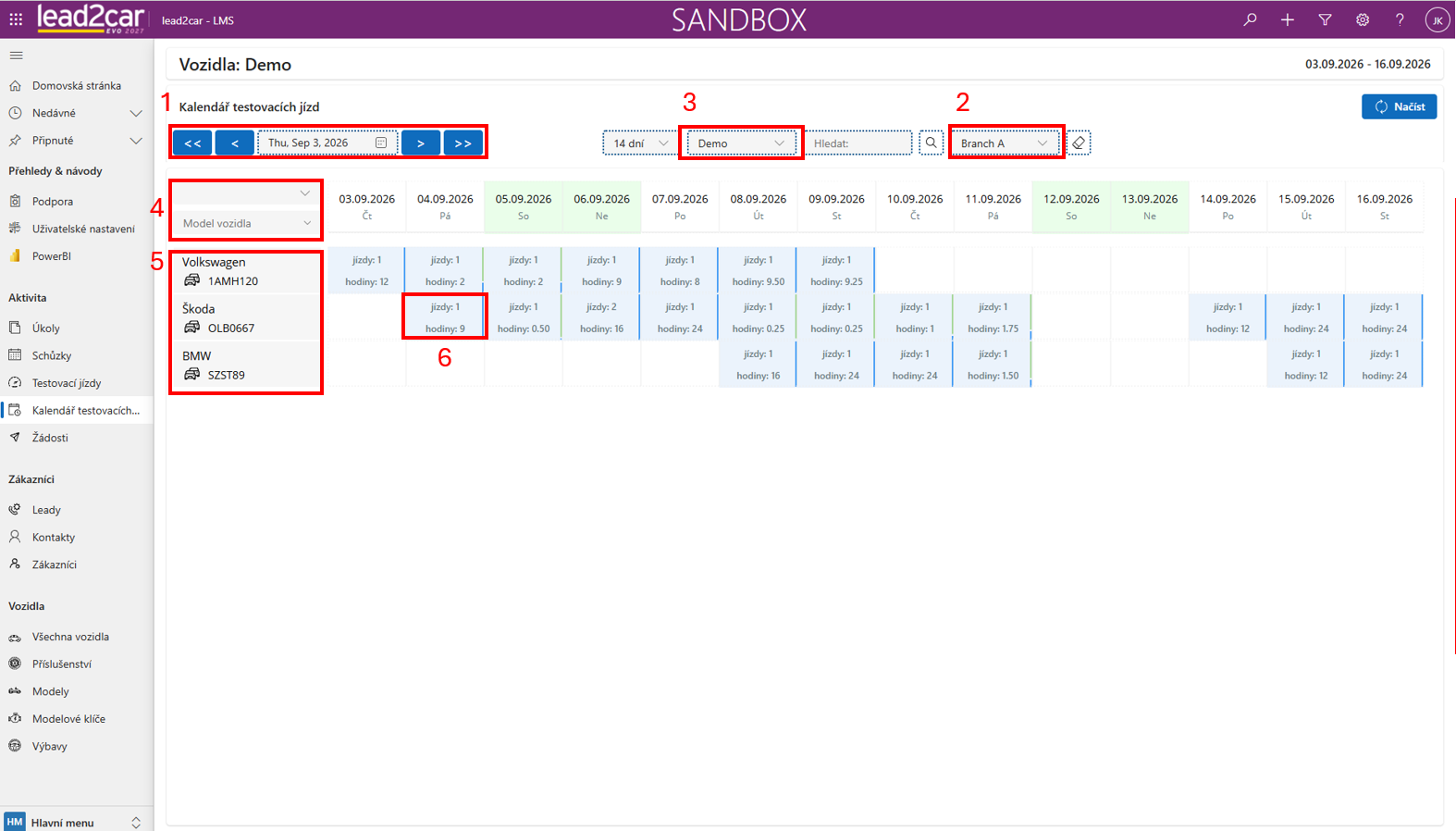Image resolution: width=1456 pixels, height=831 pixels.
Task: Open the advanced filter funnel icon
Action: [1325, 19]
